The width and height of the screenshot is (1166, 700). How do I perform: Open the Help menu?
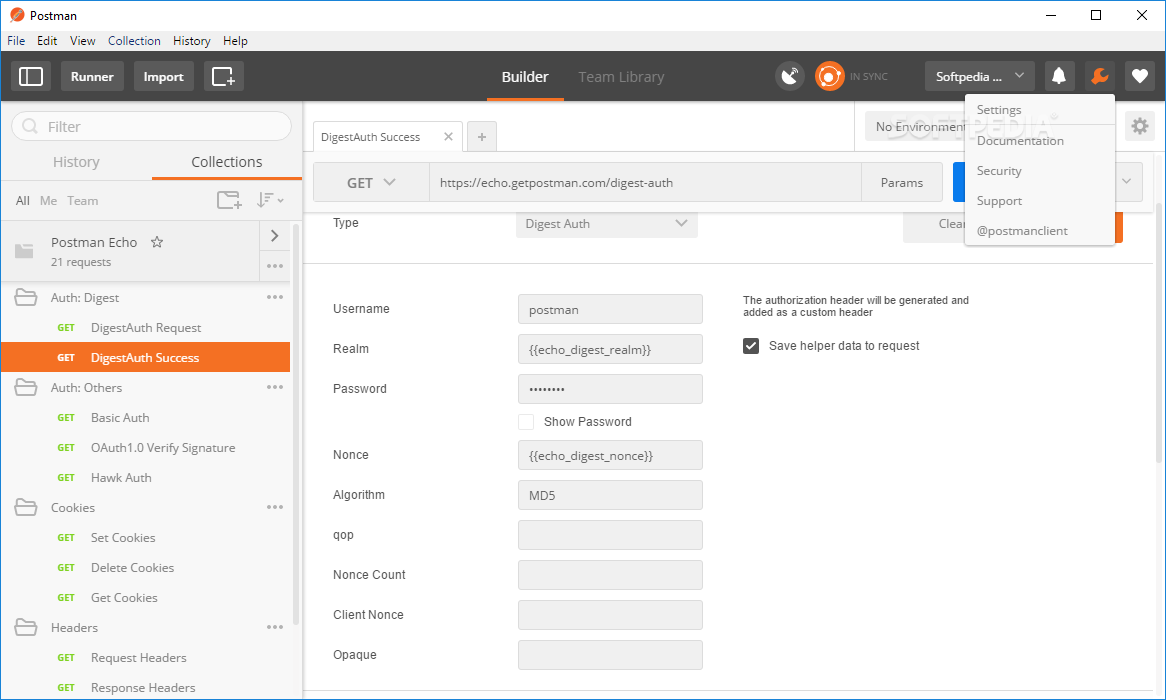[x=235, y=41]
